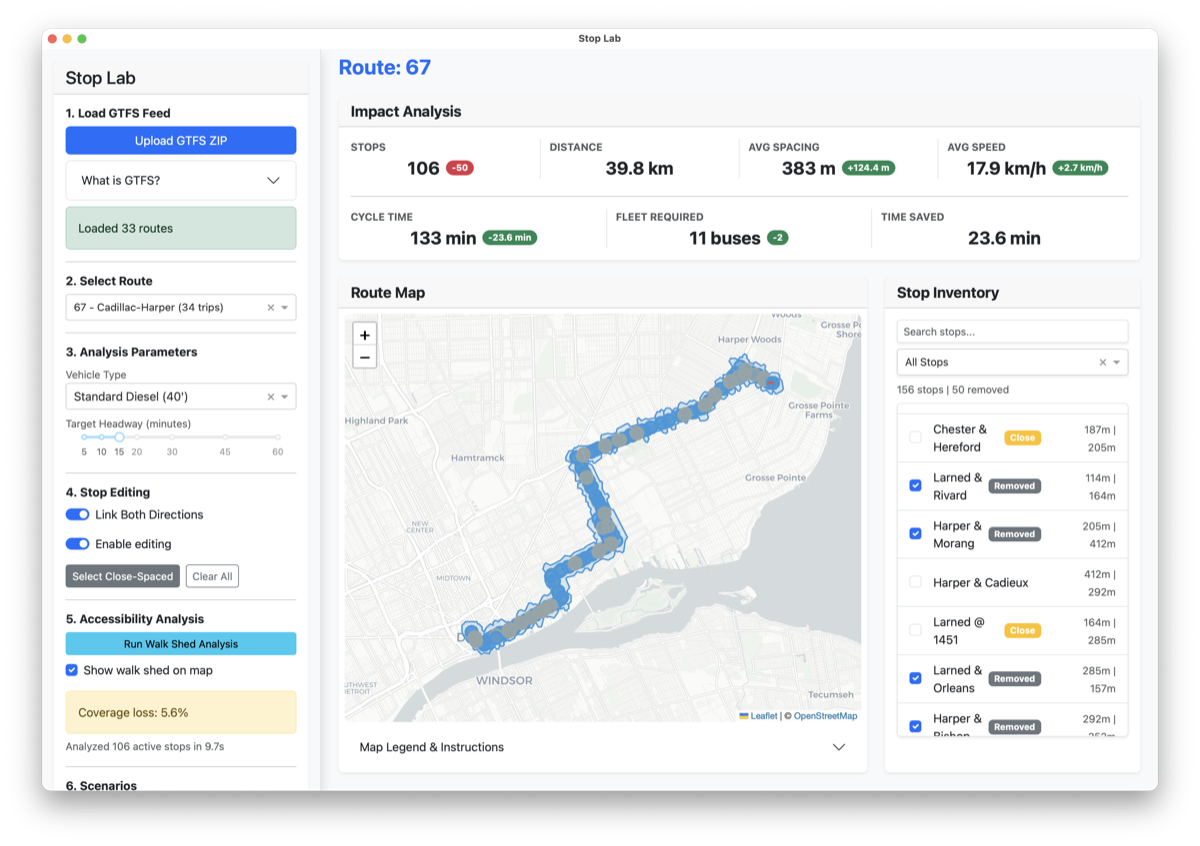1200x846 pixels.
Task: Zoom in on the route map
Action: coord(365,335)
